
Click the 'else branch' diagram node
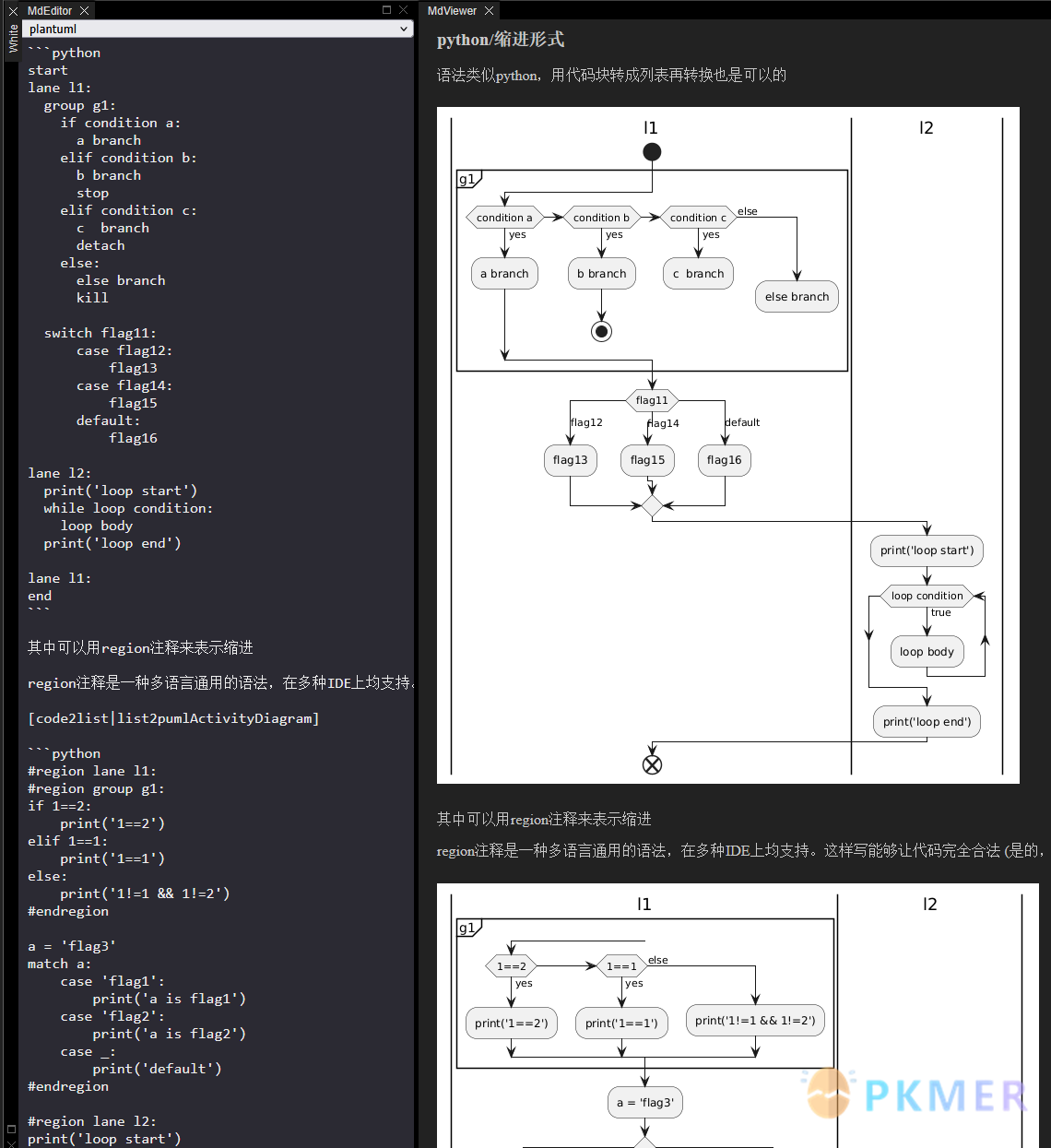pyautogui.click(x=797, y=297)
